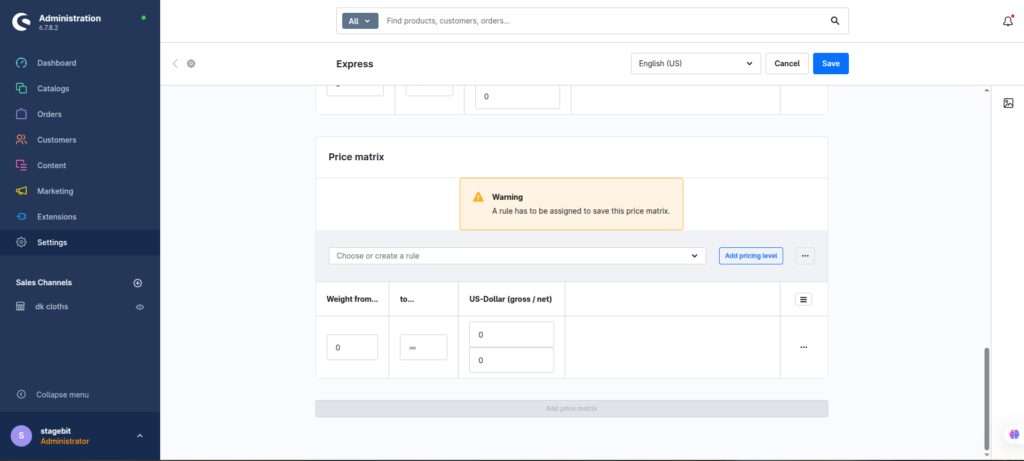Open the Dashboard icon in sidebar

pos(21,63)
